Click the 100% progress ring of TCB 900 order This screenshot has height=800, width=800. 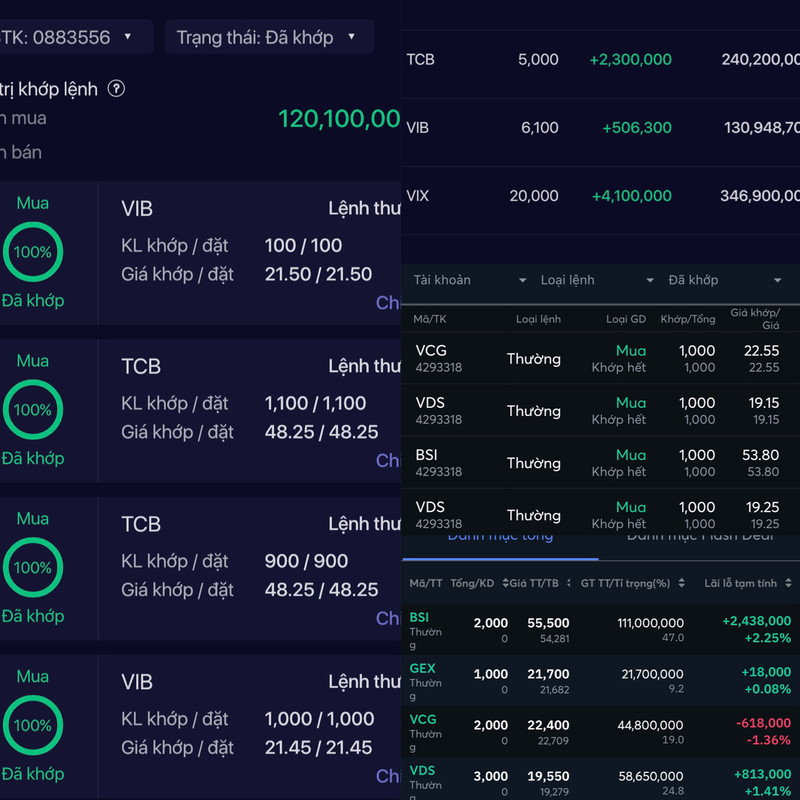(33, 567)
